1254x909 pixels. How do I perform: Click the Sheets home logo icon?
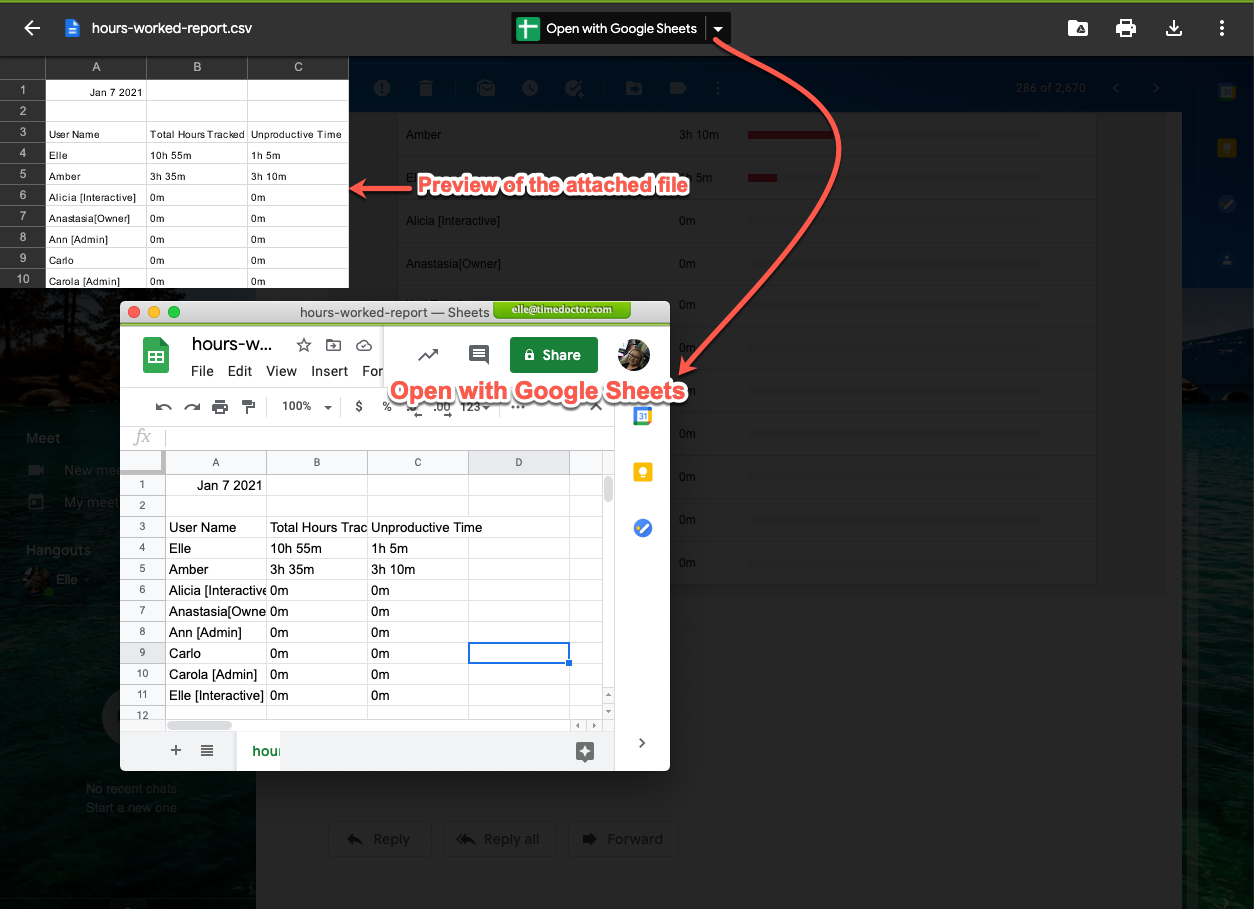click(x=156, y=355)
